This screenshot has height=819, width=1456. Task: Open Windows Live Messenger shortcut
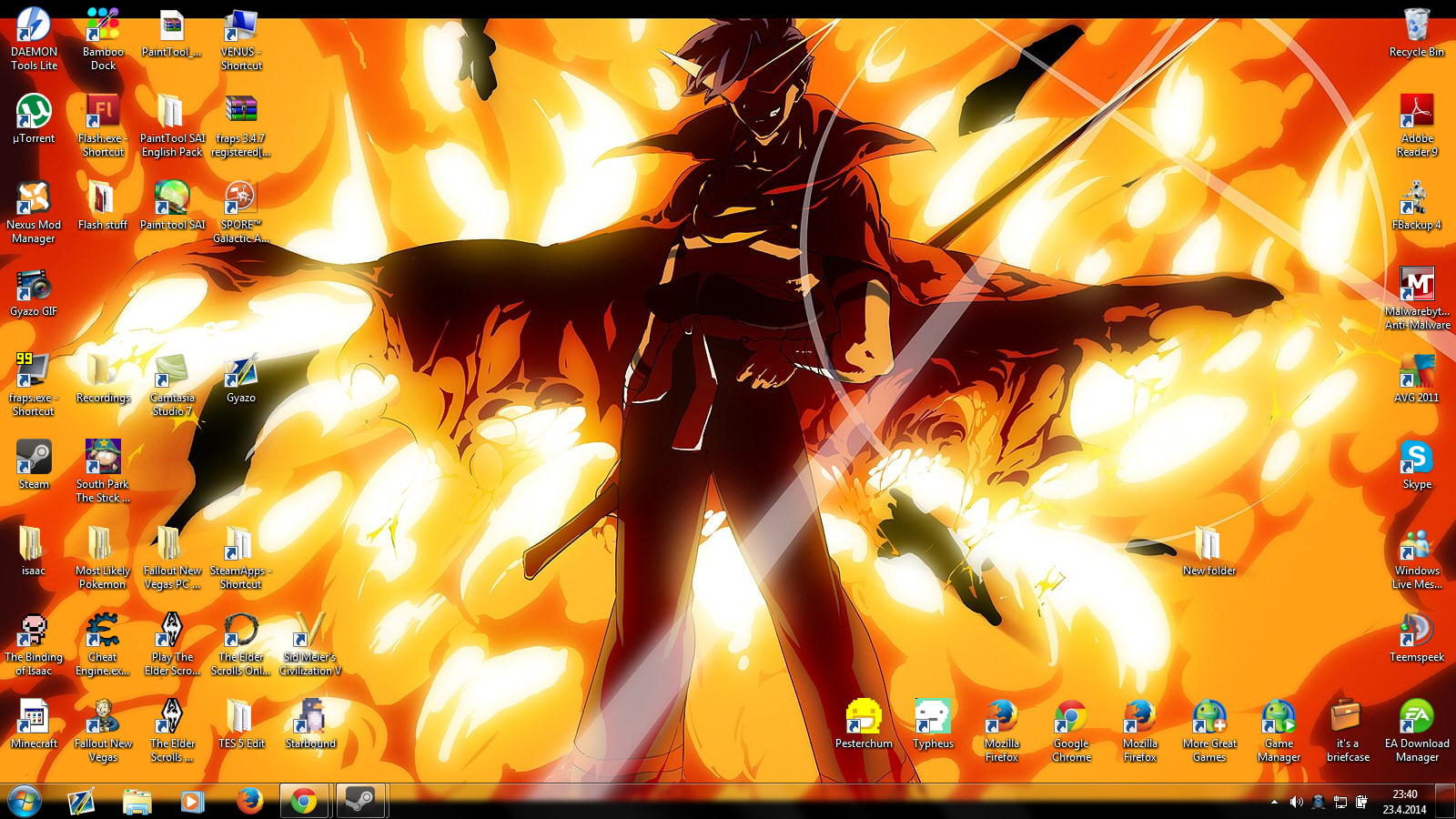(1417, 559)
